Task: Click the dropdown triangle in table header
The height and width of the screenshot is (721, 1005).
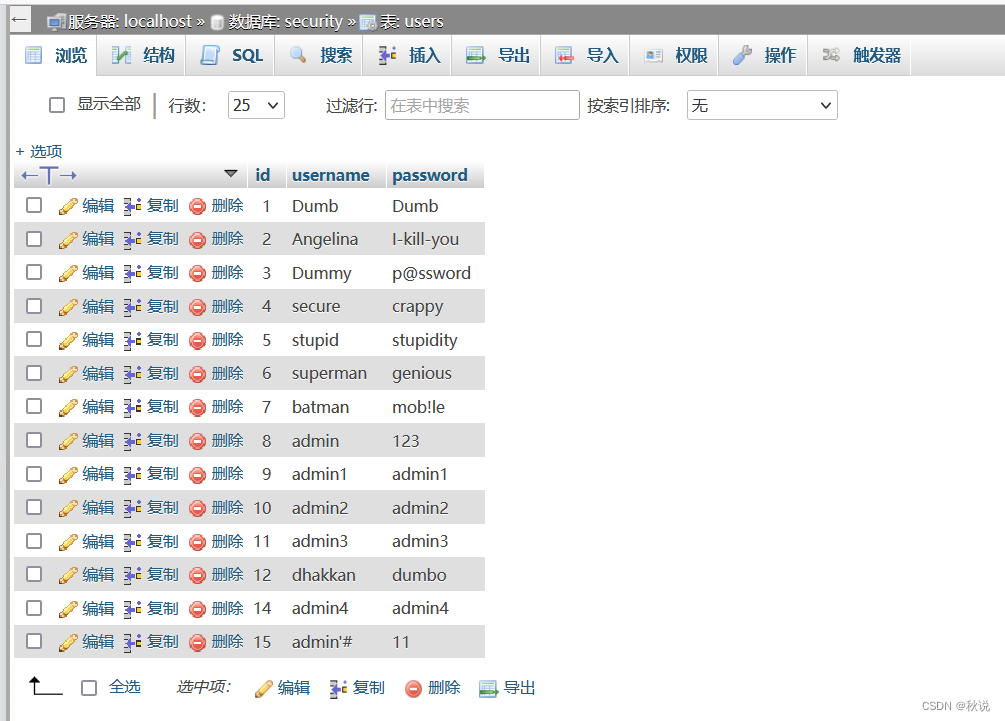Action: pyautogui.click(x=231, y=174)
